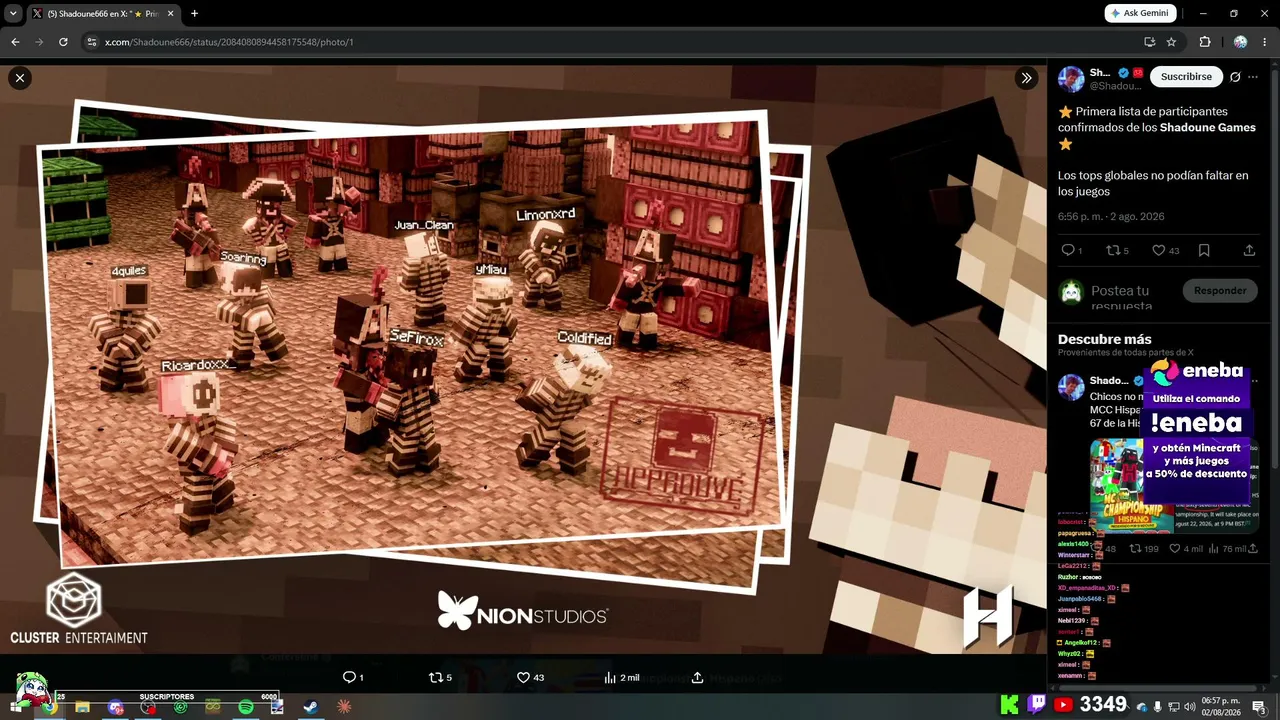
Task: View the recommended post's 76 mil views
Action: coord(1228,549)
